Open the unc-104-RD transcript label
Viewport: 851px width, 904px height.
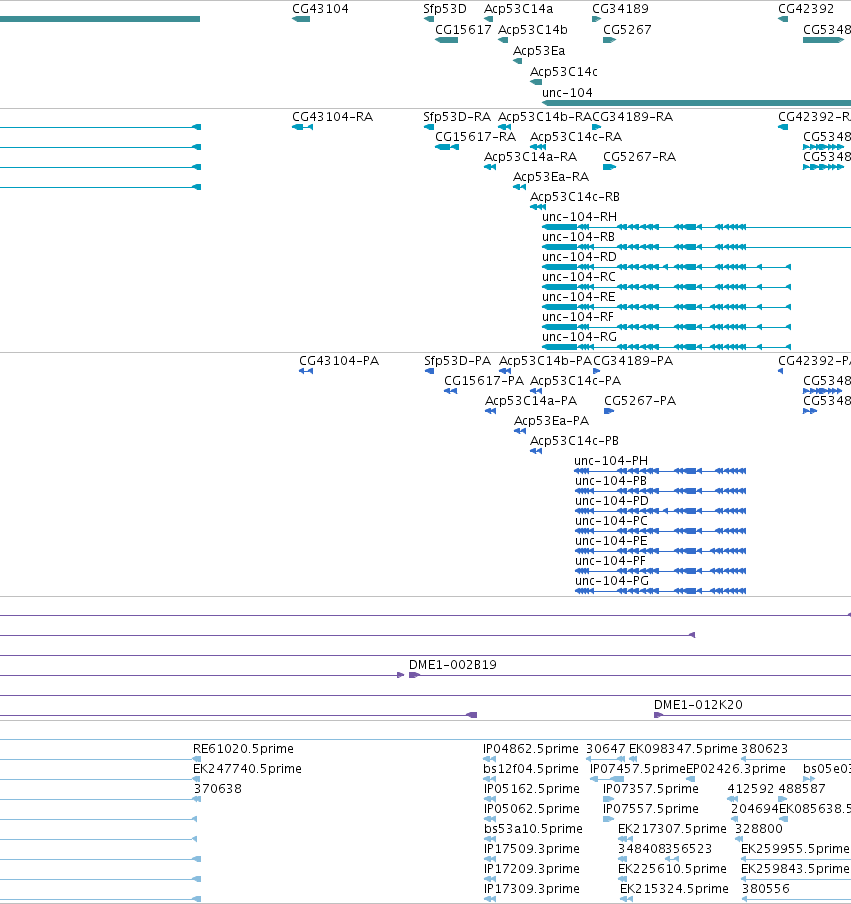579,257
